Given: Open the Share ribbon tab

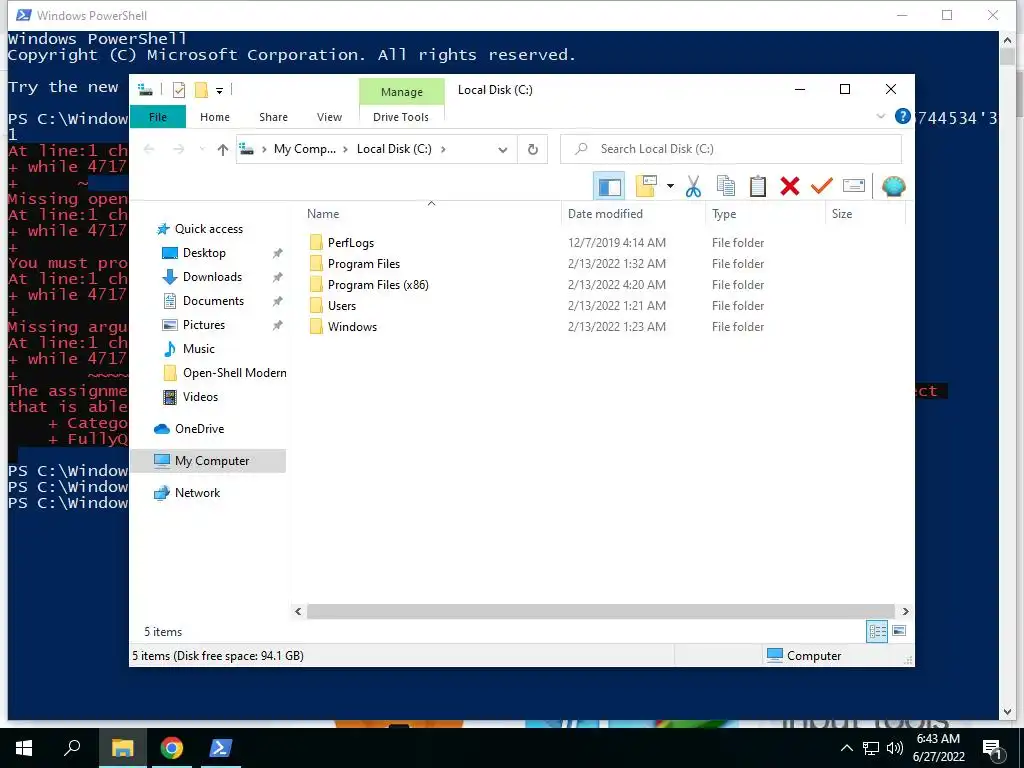Looking at the screenshot, I should [273, 117].
